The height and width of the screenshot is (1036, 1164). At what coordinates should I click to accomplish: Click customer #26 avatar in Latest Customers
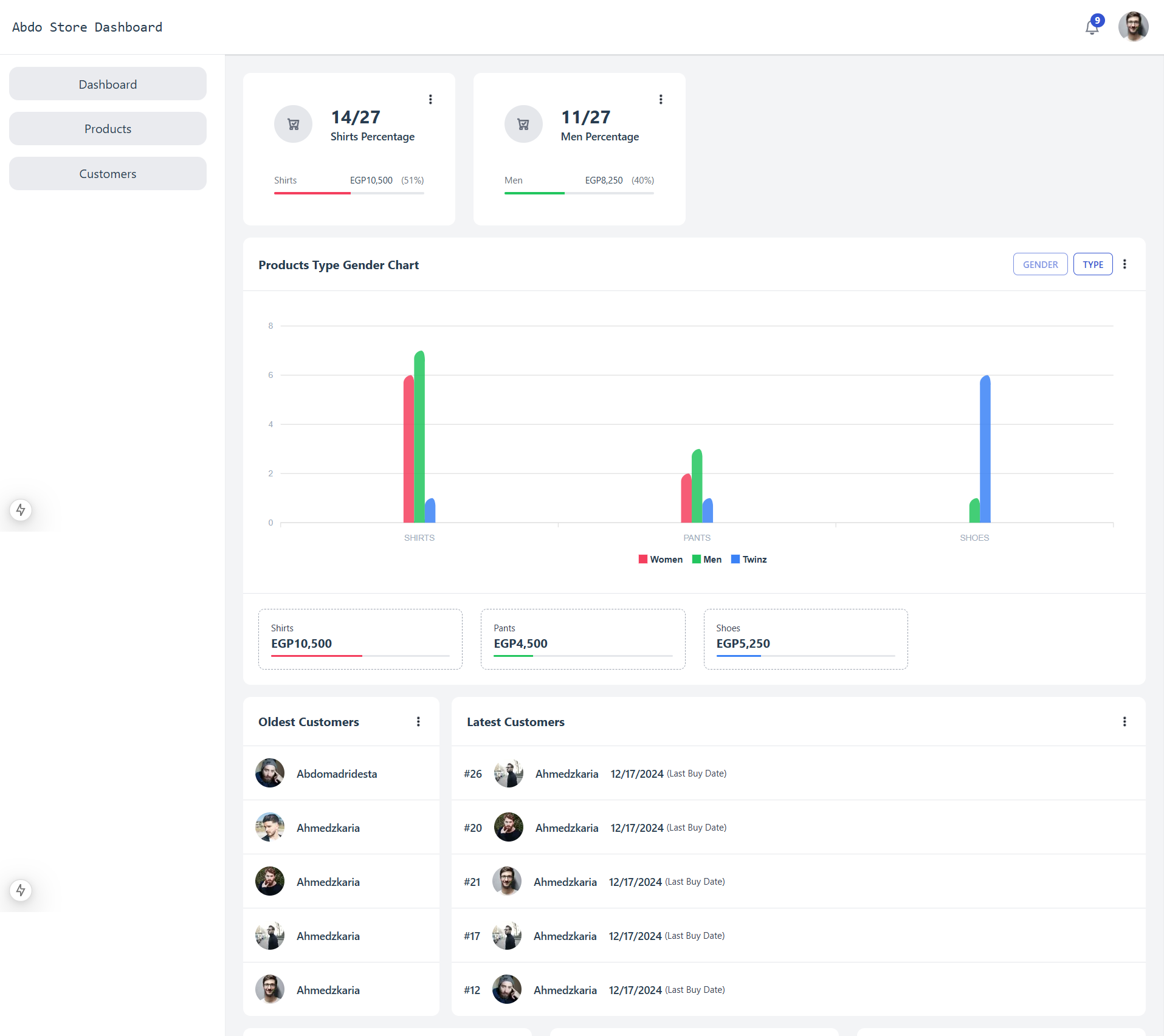click(508, 773)
